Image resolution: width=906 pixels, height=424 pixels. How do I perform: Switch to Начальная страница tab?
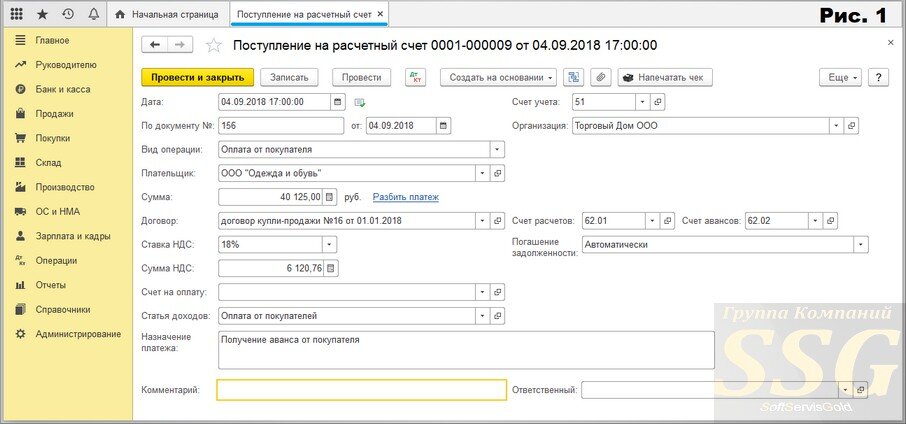click(167, 14)
